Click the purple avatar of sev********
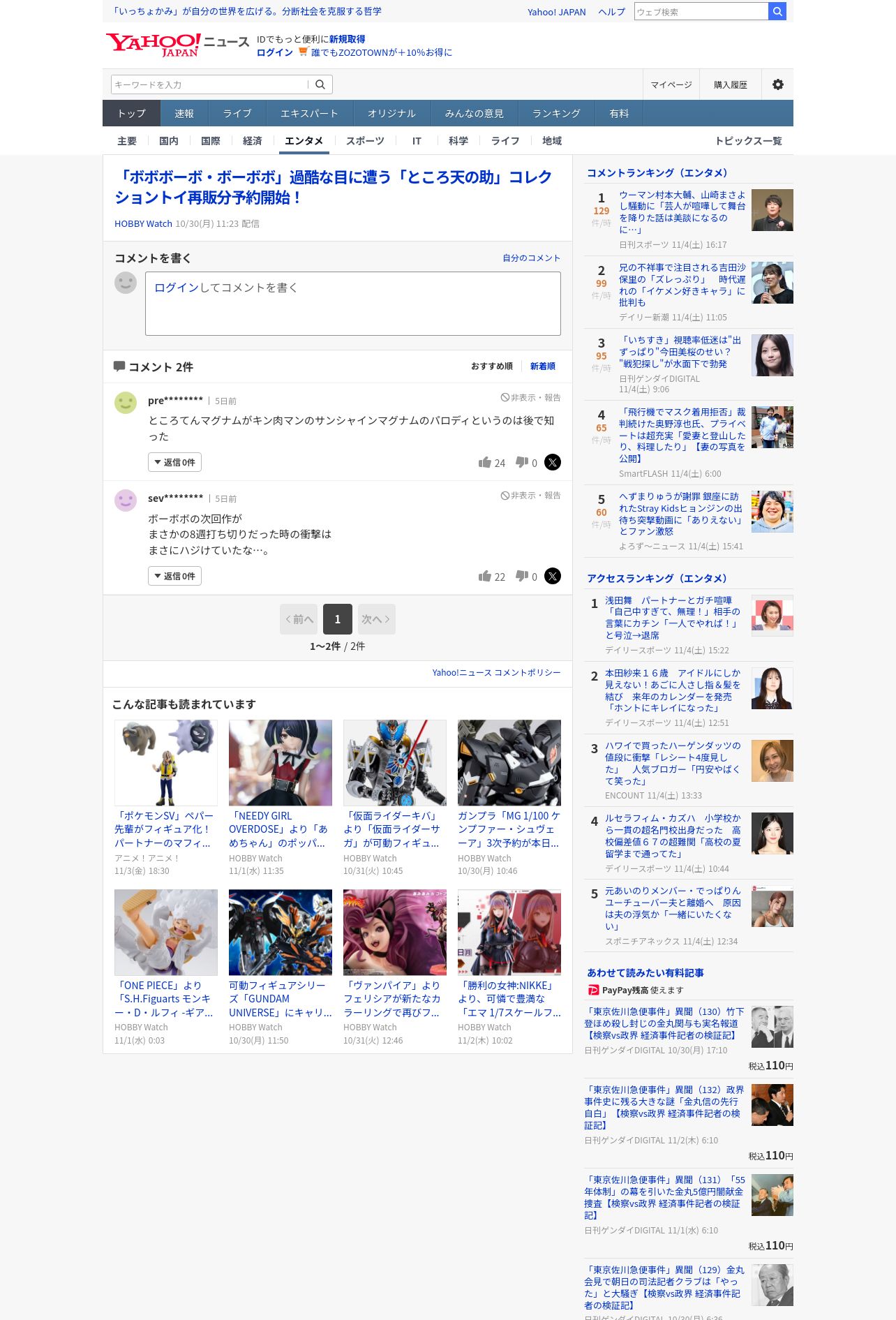The image size is (896, 1320). coord(126,500)
